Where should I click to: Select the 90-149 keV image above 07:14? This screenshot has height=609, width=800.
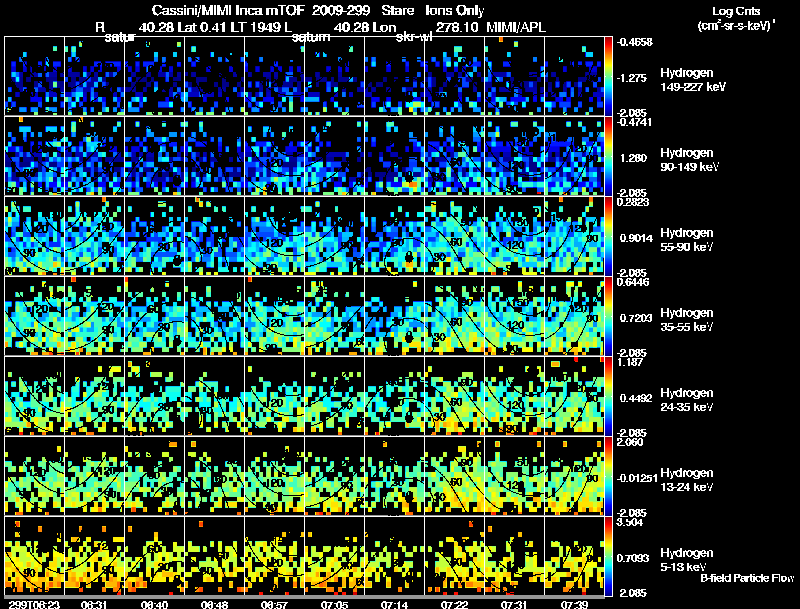(394, 156)
